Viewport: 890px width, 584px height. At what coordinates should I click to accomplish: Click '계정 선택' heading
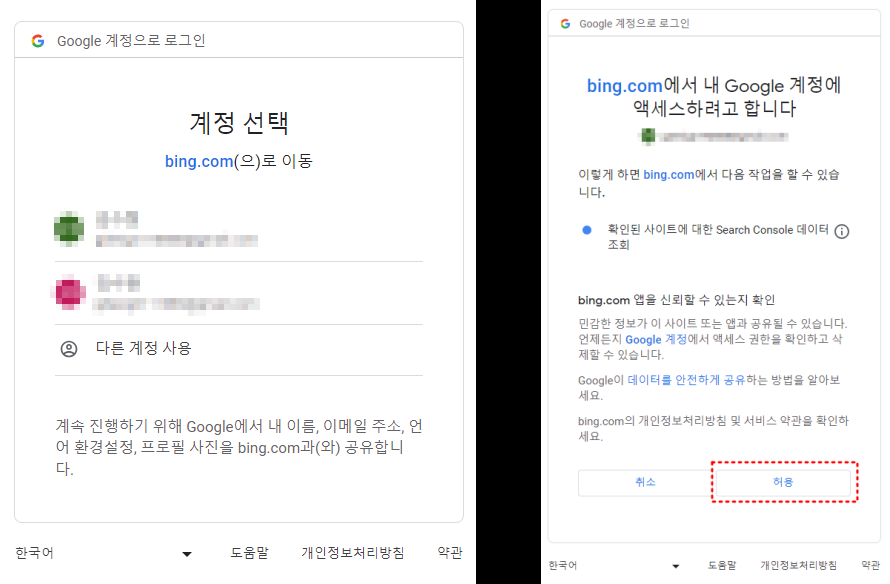(x=239, y=123)
